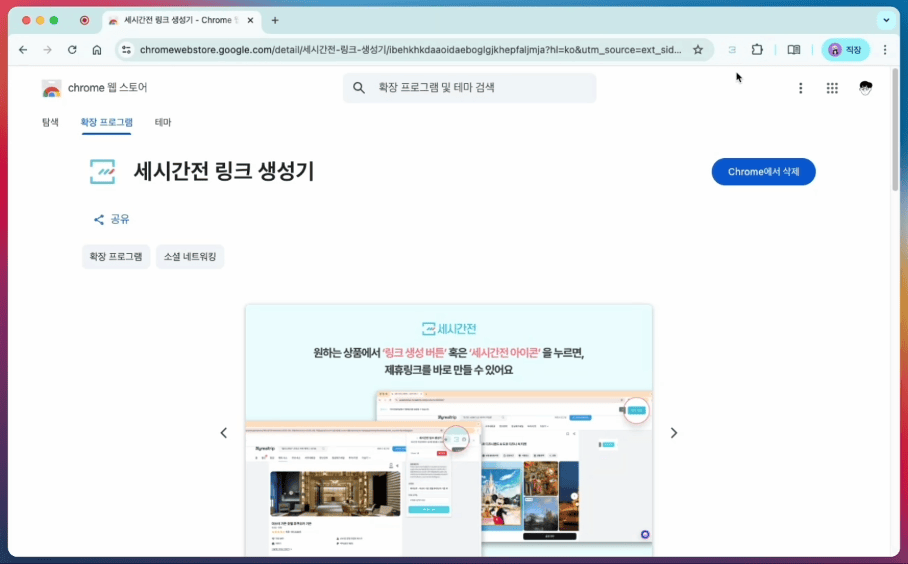This screenshot has height=564, width=908.
Task: Select the 세시간전 링크 생성기 browser tab
Action: pos(182,20)
